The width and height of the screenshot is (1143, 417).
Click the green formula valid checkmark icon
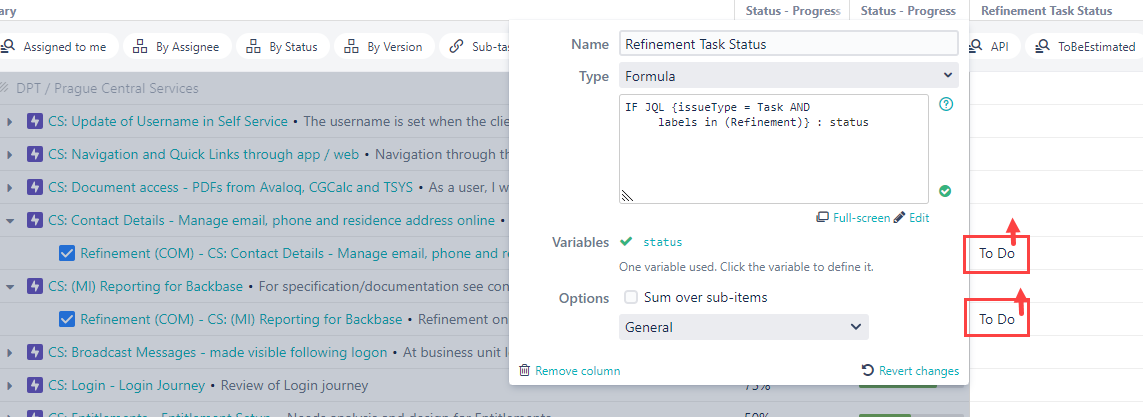tap(945, 191)
